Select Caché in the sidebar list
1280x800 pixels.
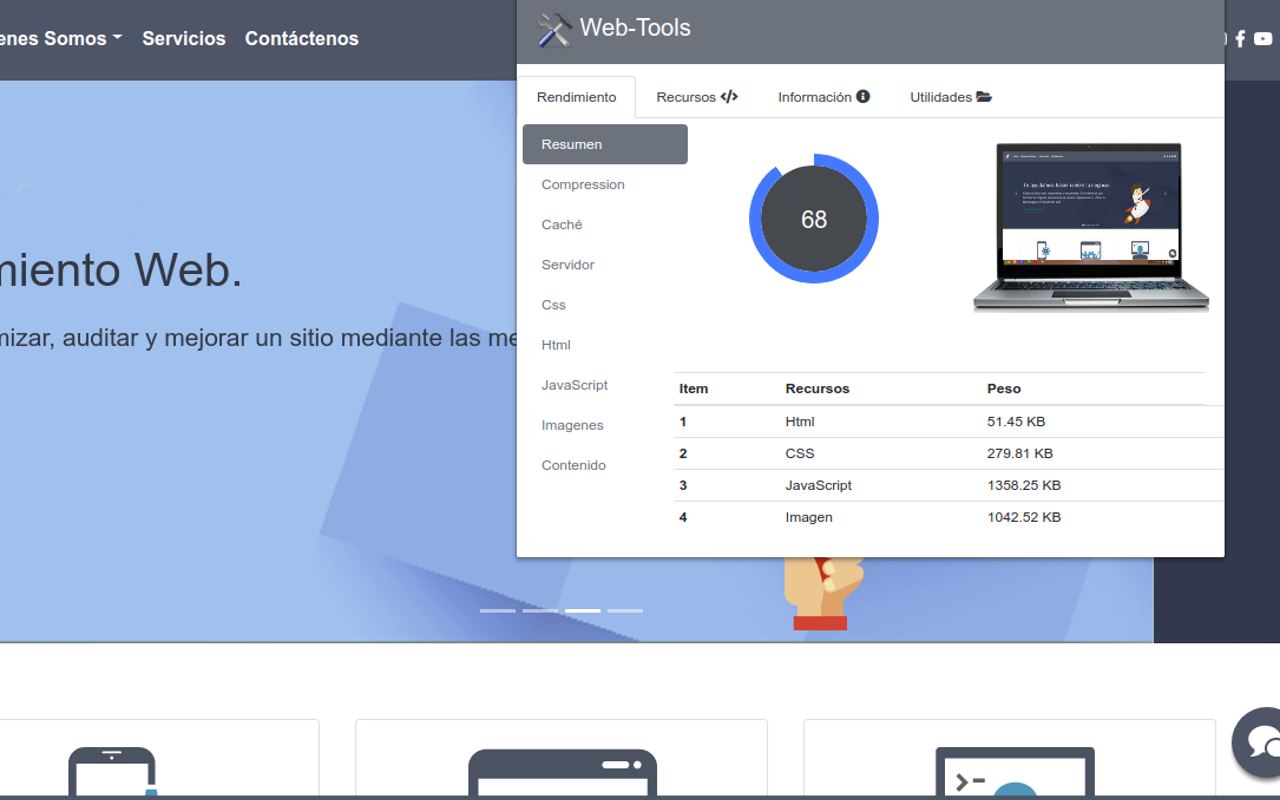coord(561,224)
